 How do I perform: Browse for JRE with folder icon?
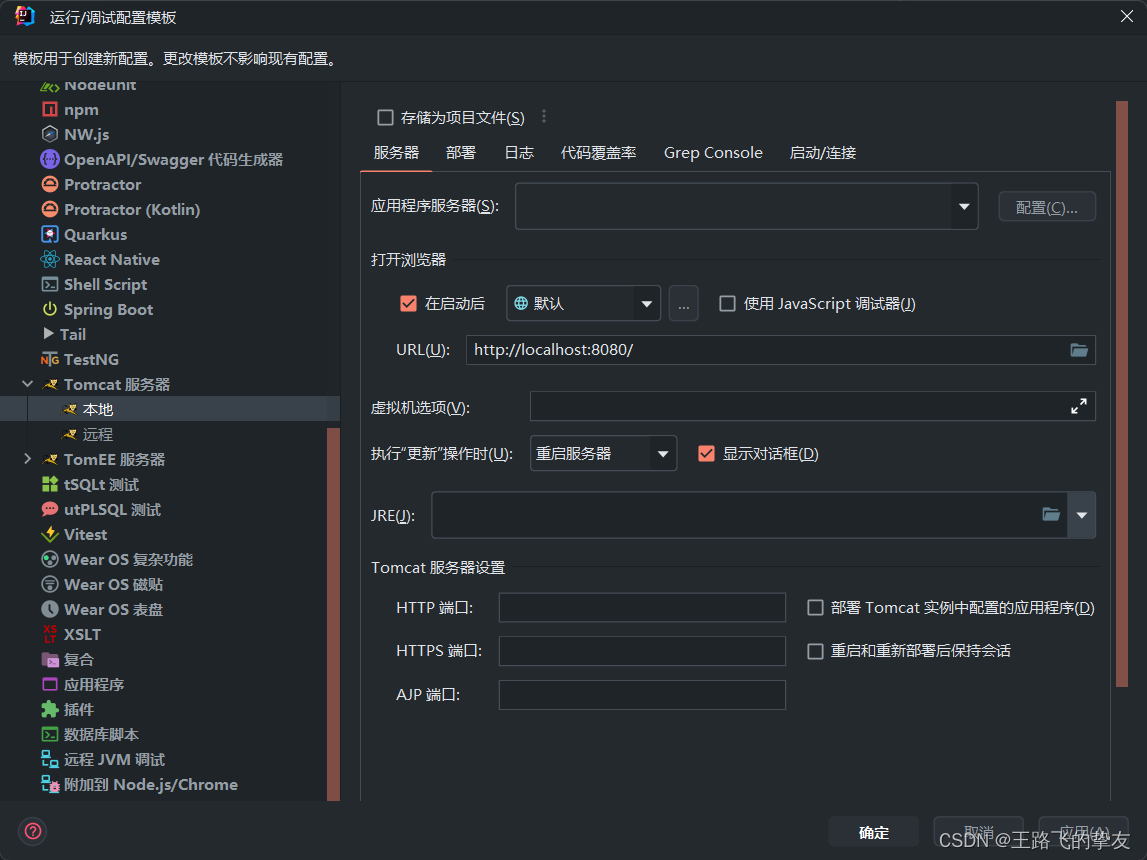pyautogui.click(x=1051, y=515)
